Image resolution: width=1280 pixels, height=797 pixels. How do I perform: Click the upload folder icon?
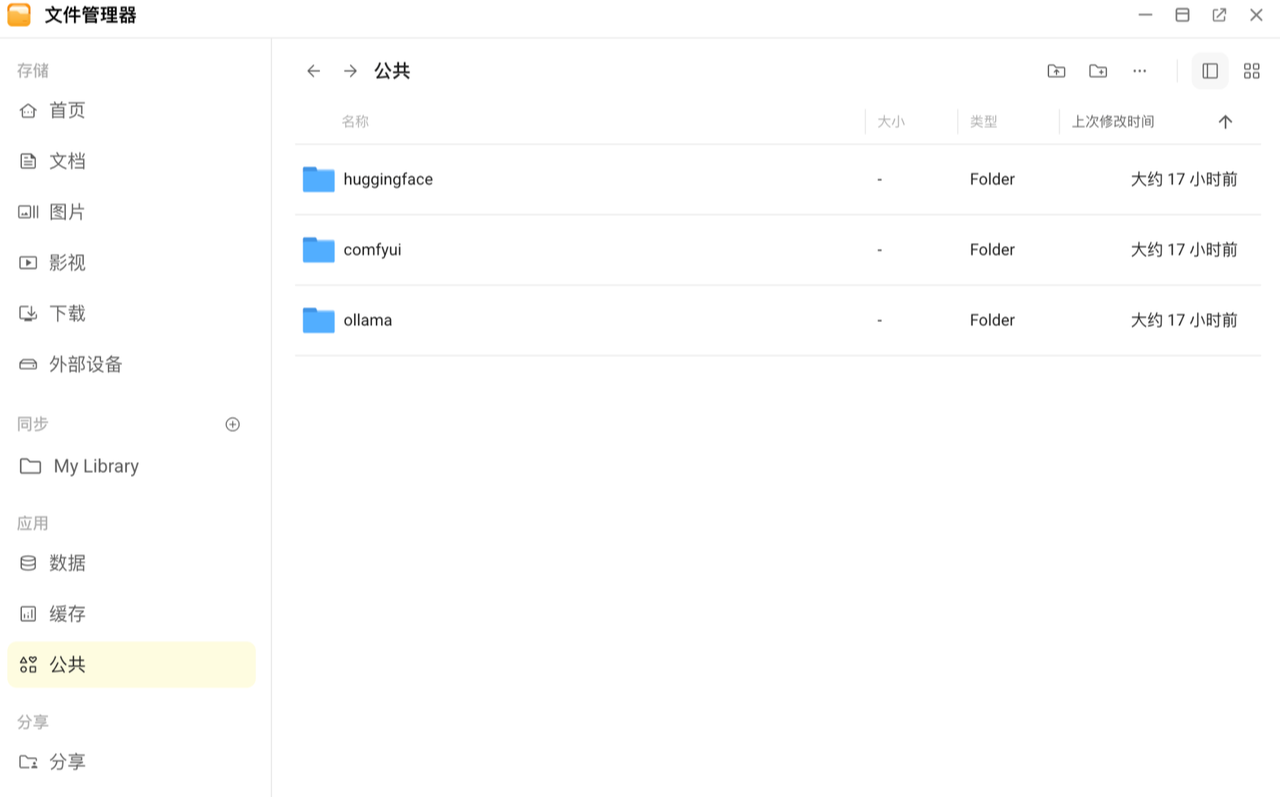1056,71
